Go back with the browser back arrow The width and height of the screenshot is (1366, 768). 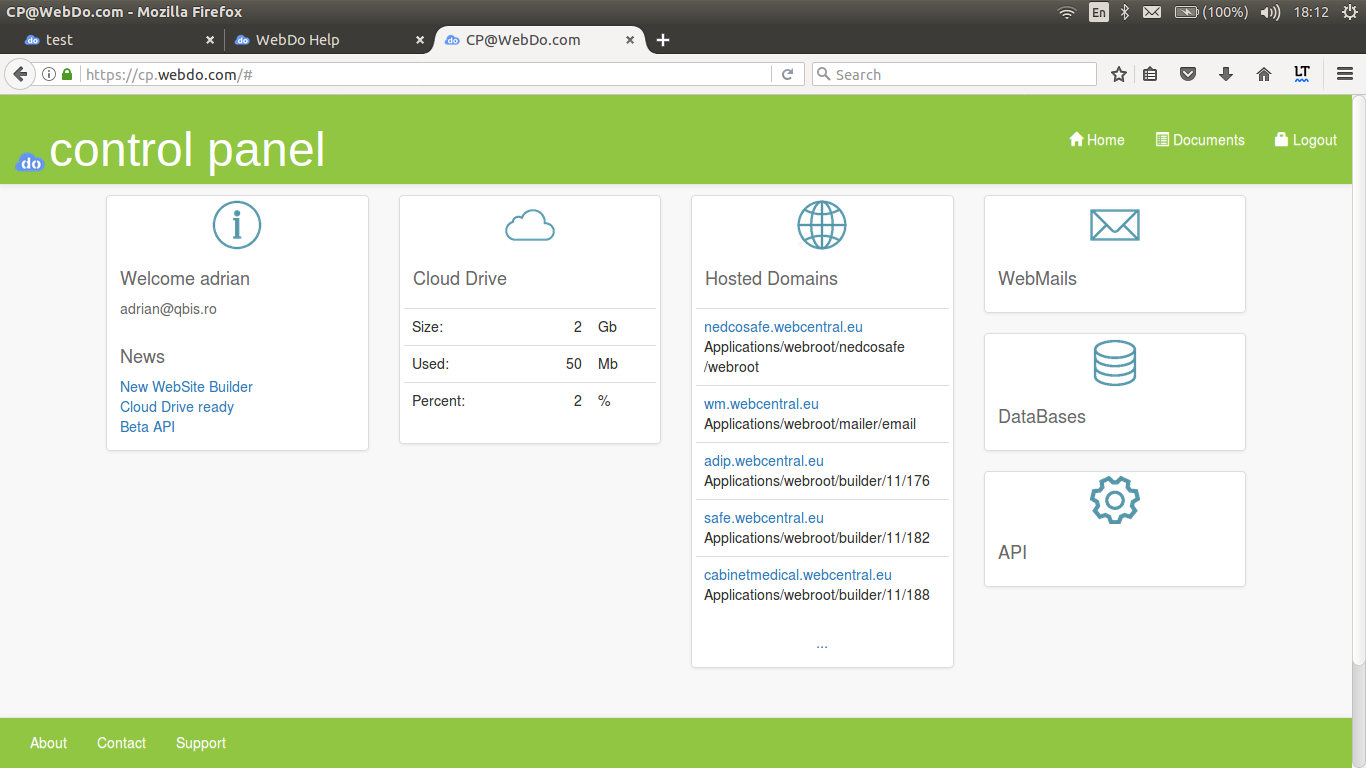click(x=20, y=74)
